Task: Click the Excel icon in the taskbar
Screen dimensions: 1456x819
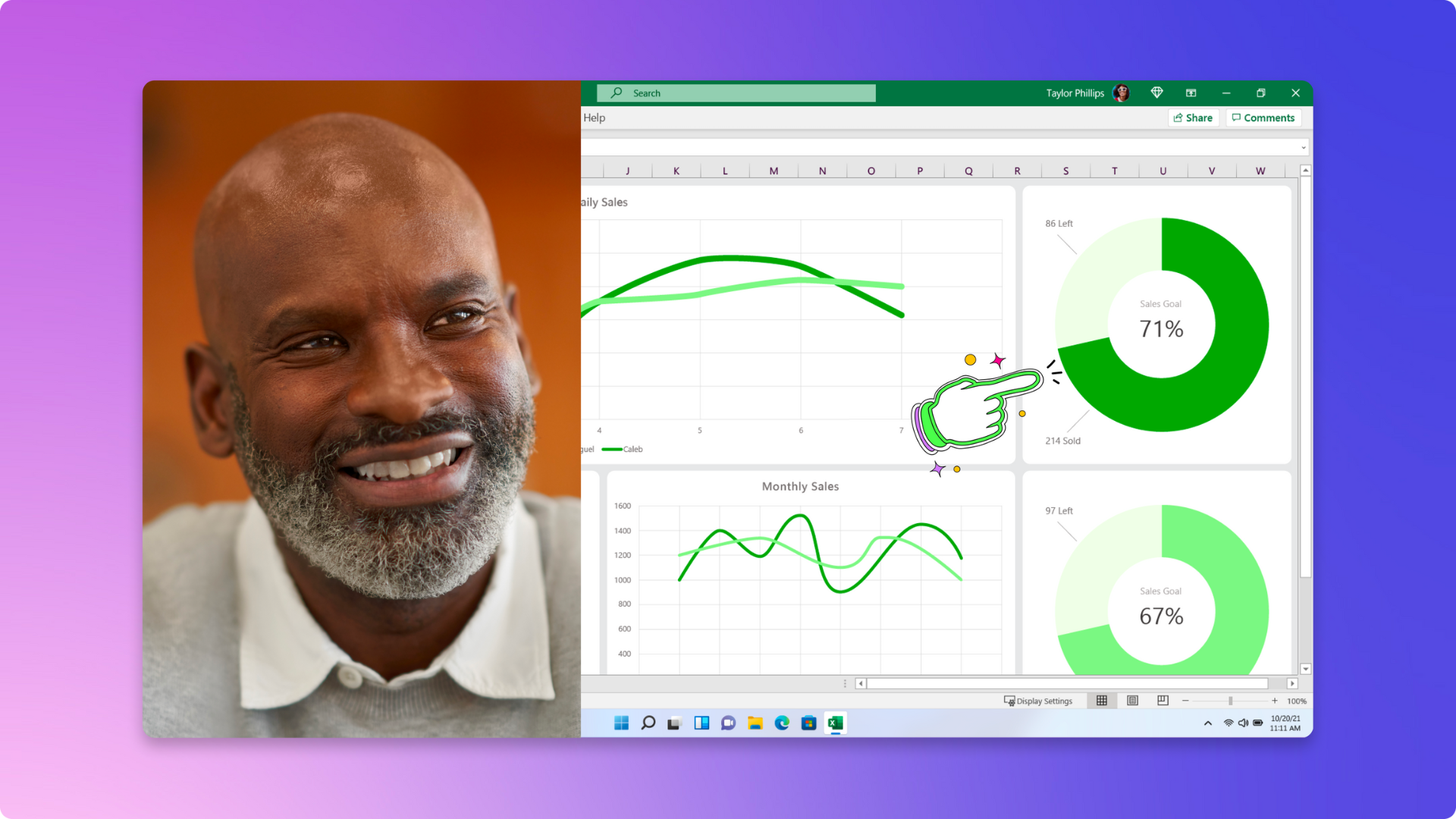Action: 835,723
